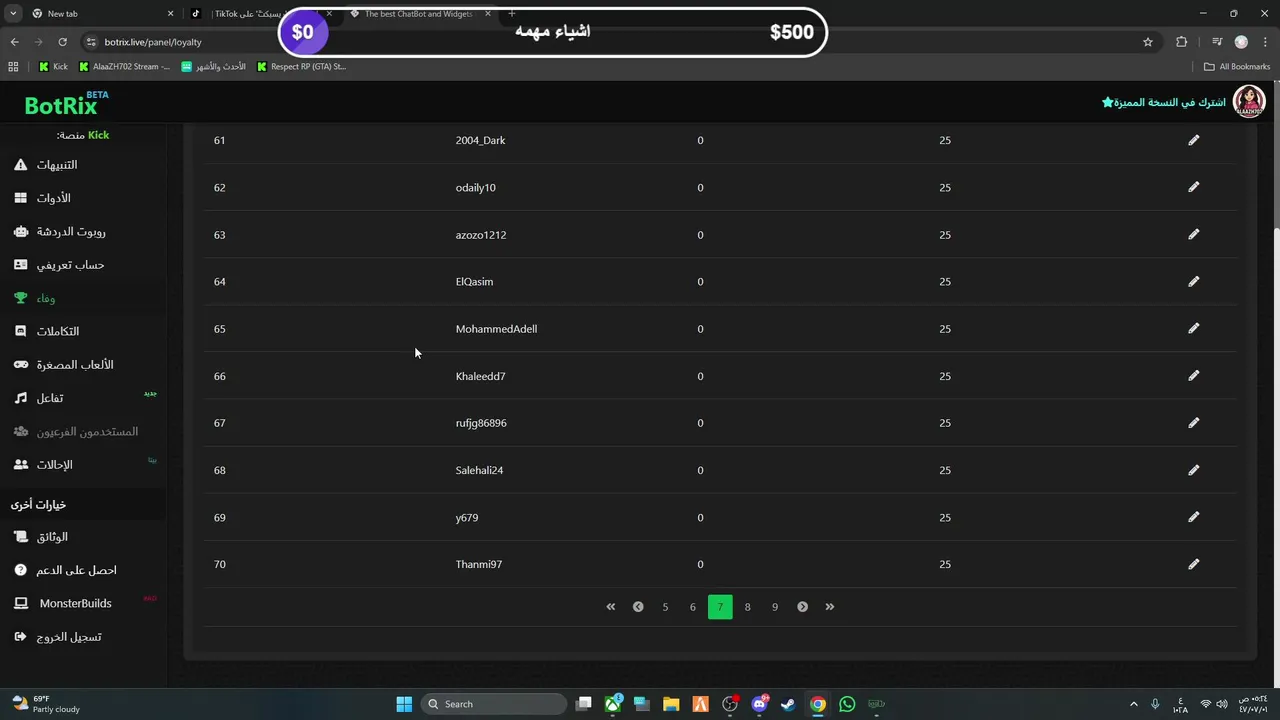Open التكاملات integrations section
The image size is (1280, 720).
[46, 331]
